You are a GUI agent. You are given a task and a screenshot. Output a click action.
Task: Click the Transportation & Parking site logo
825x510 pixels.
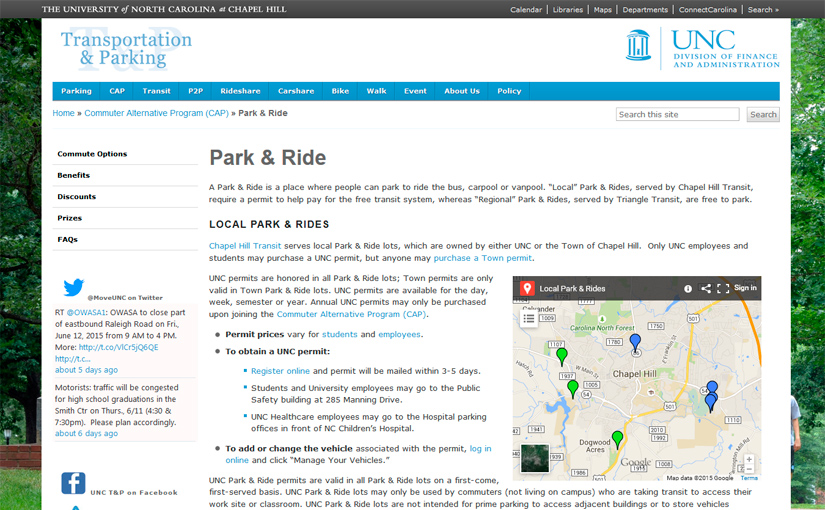click(126, 49)
